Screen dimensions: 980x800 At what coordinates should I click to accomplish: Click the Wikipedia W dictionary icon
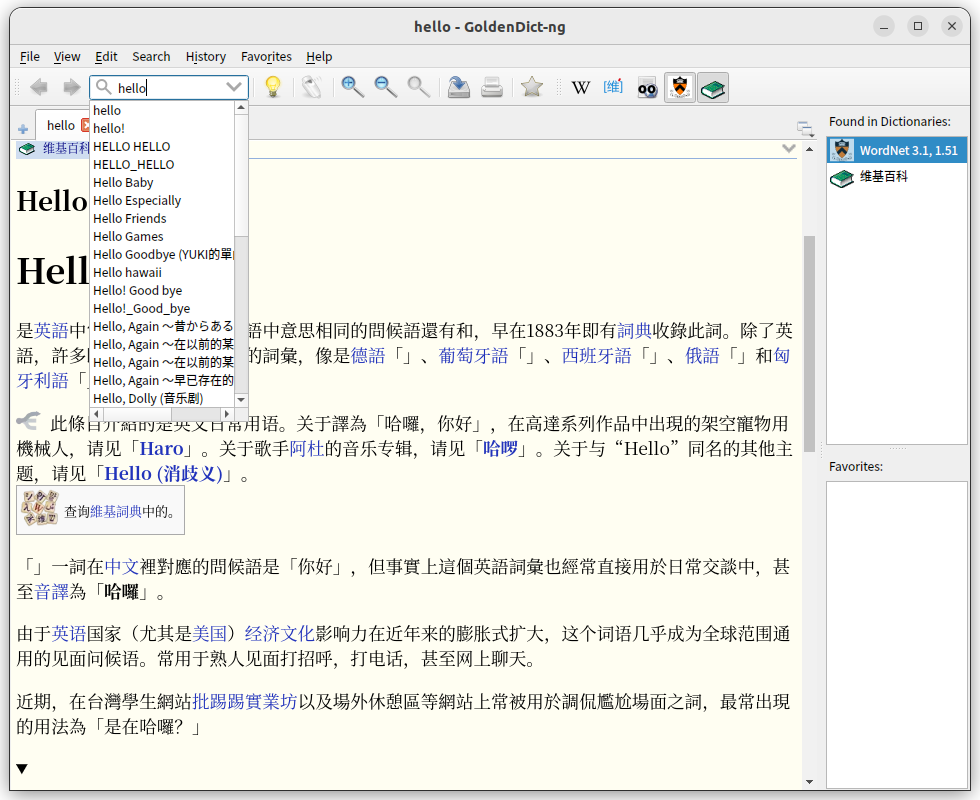click(580, 88)
